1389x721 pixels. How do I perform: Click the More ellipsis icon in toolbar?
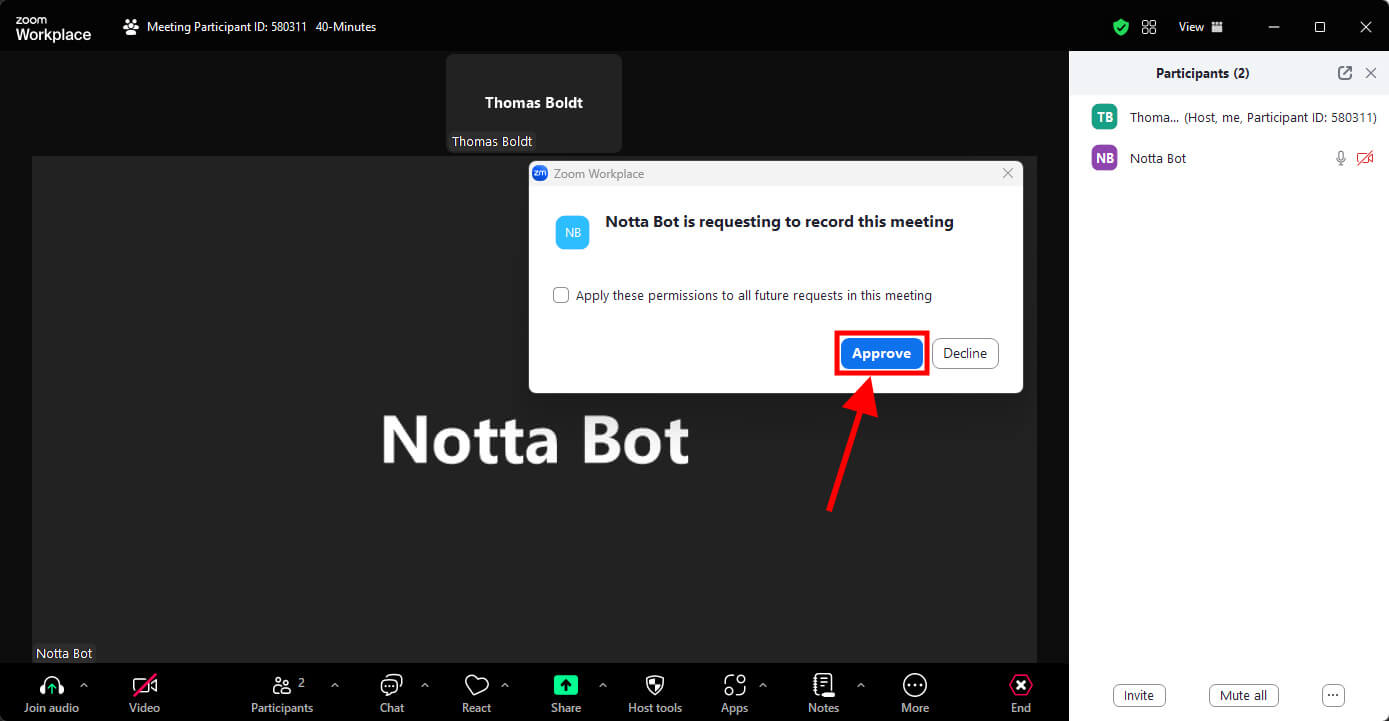tap(914, 685)
